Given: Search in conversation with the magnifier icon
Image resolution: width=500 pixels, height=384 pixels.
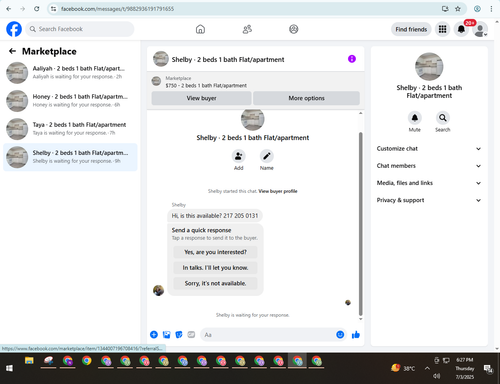Looking at the screenshot, I should pyautogui.click(x=443, y=118).
